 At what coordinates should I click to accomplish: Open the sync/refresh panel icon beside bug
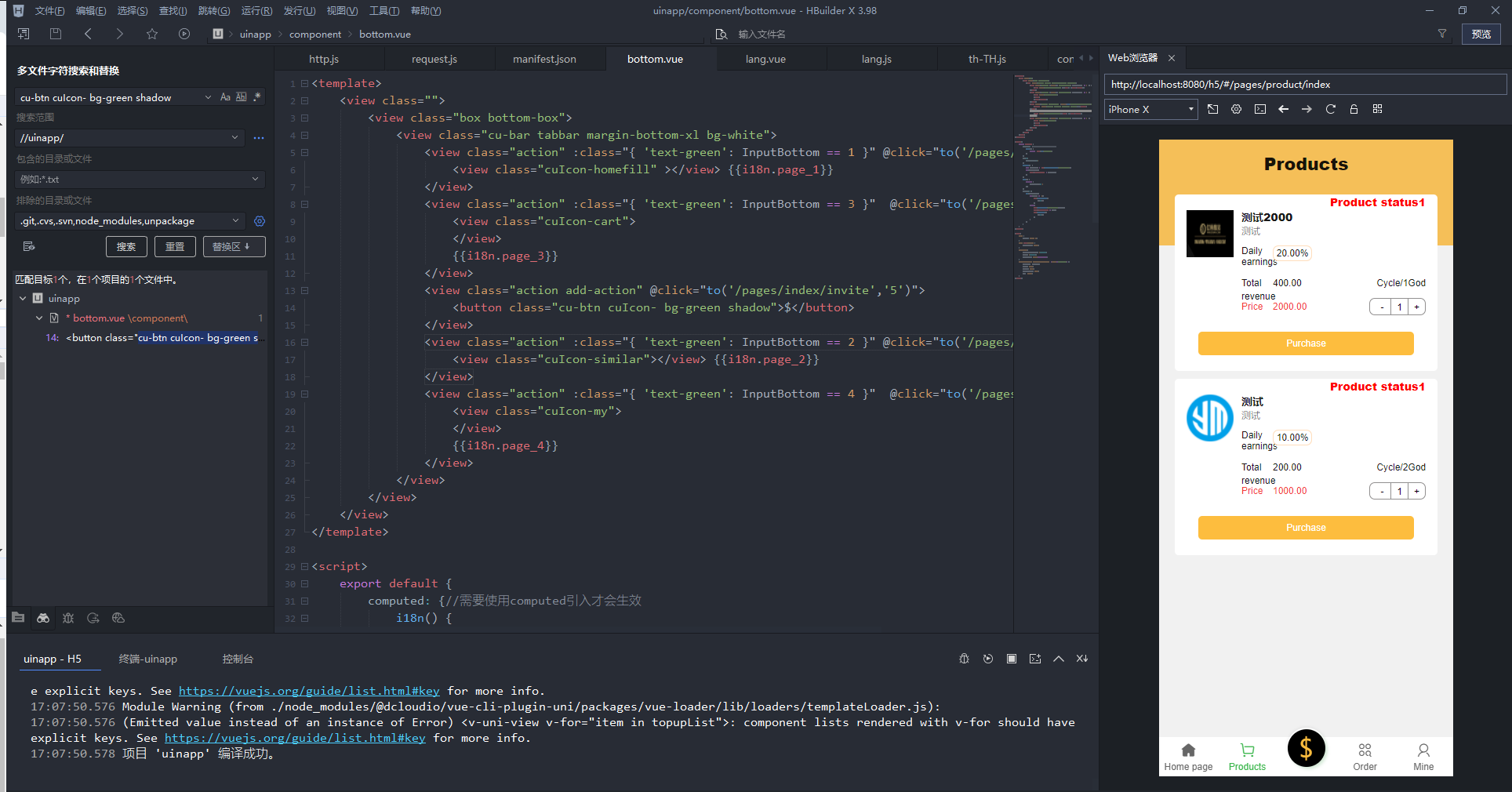tap(93, 618)
